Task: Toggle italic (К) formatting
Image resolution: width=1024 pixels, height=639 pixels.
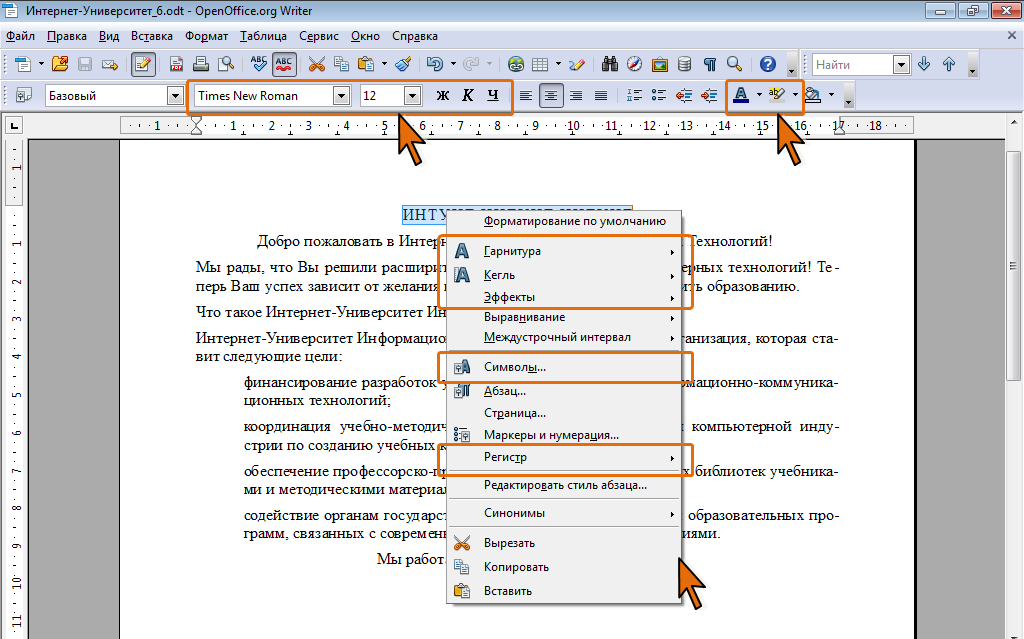Action: click(x=468, y=95)
